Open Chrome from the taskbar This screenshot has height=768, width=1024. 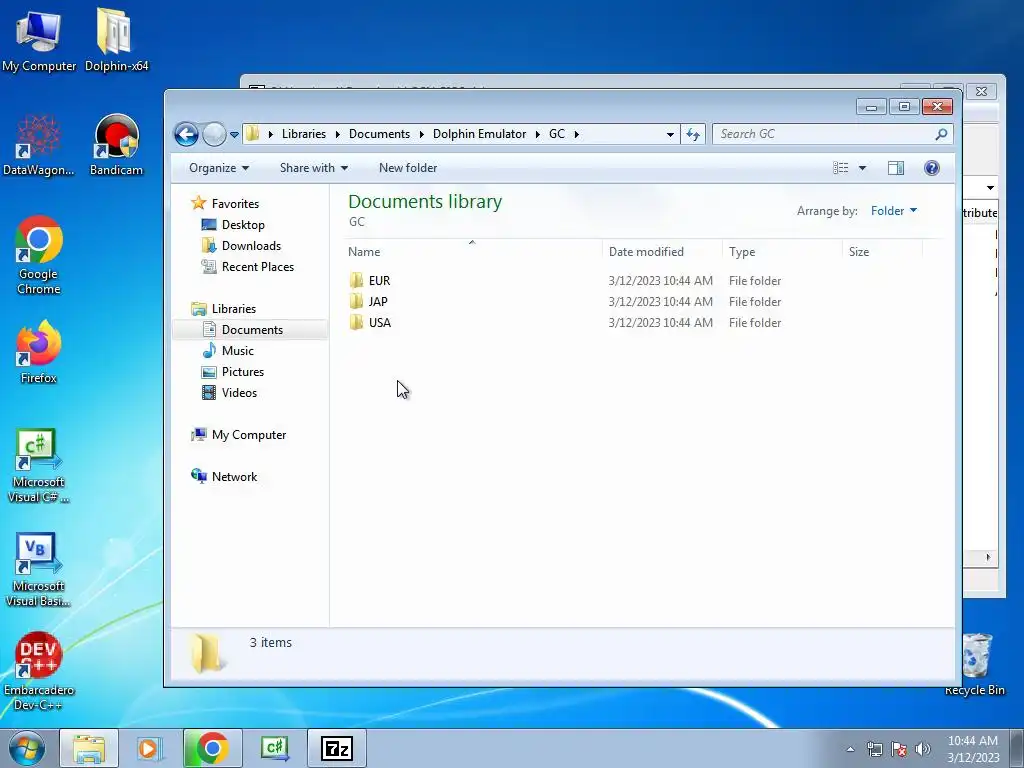(212, 748)
